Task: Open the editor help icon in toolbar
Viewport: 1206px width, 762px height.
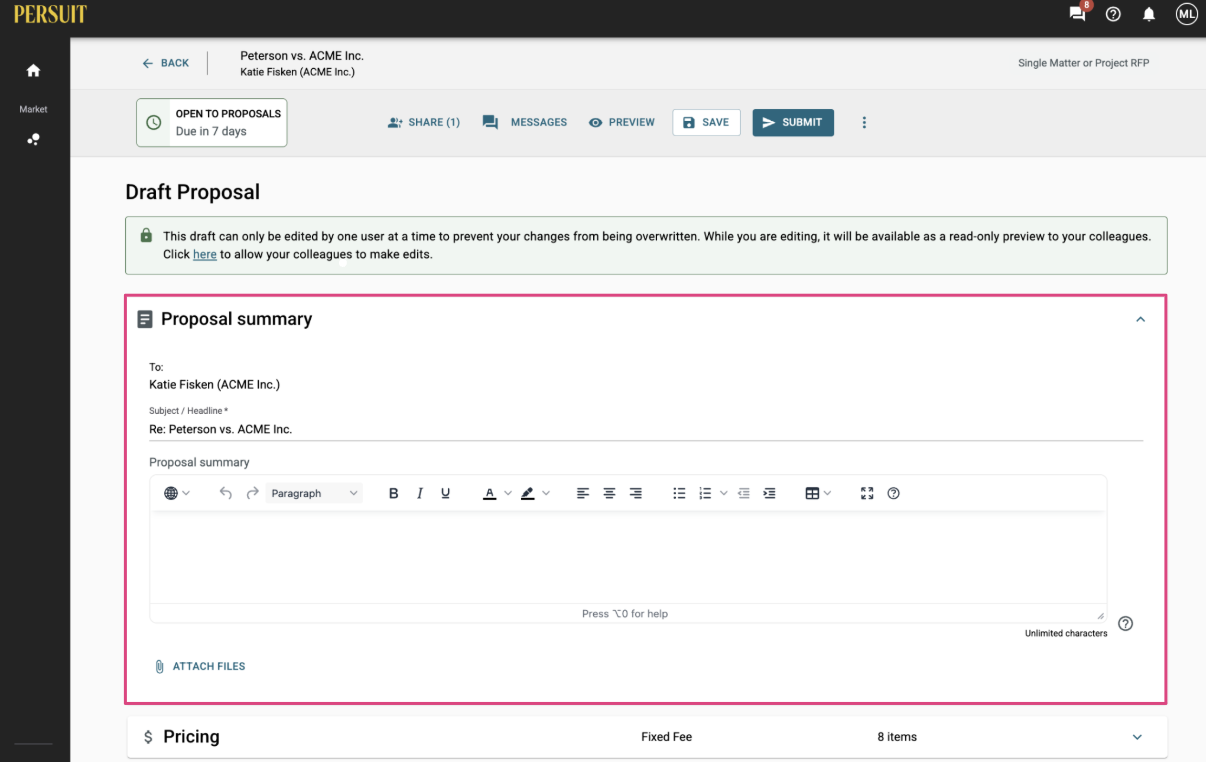Action: pyautogui.click(x=894, y=493)
